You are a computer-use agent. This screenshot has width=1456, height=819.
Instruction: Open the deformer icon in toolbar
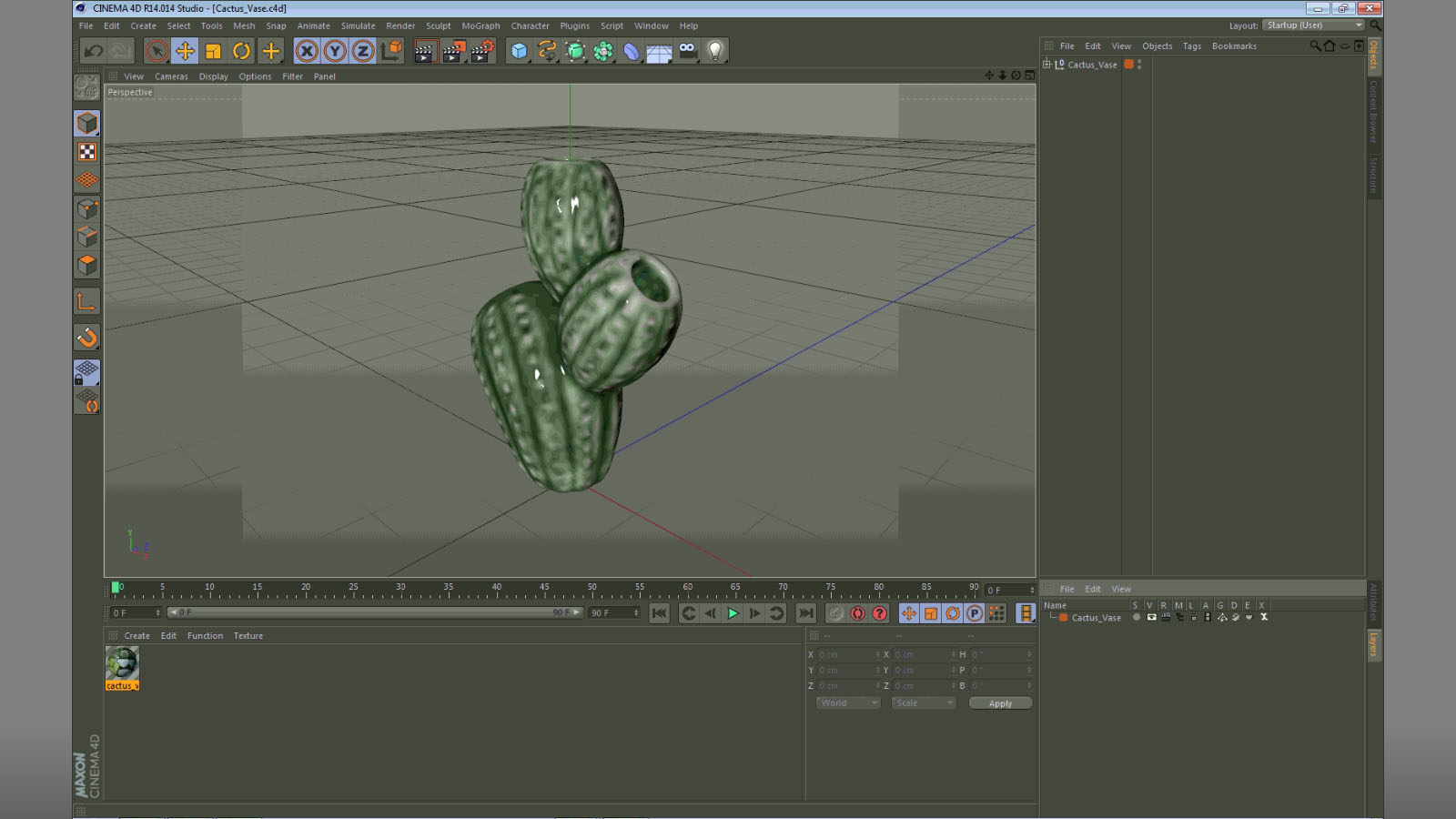point(632,51)
